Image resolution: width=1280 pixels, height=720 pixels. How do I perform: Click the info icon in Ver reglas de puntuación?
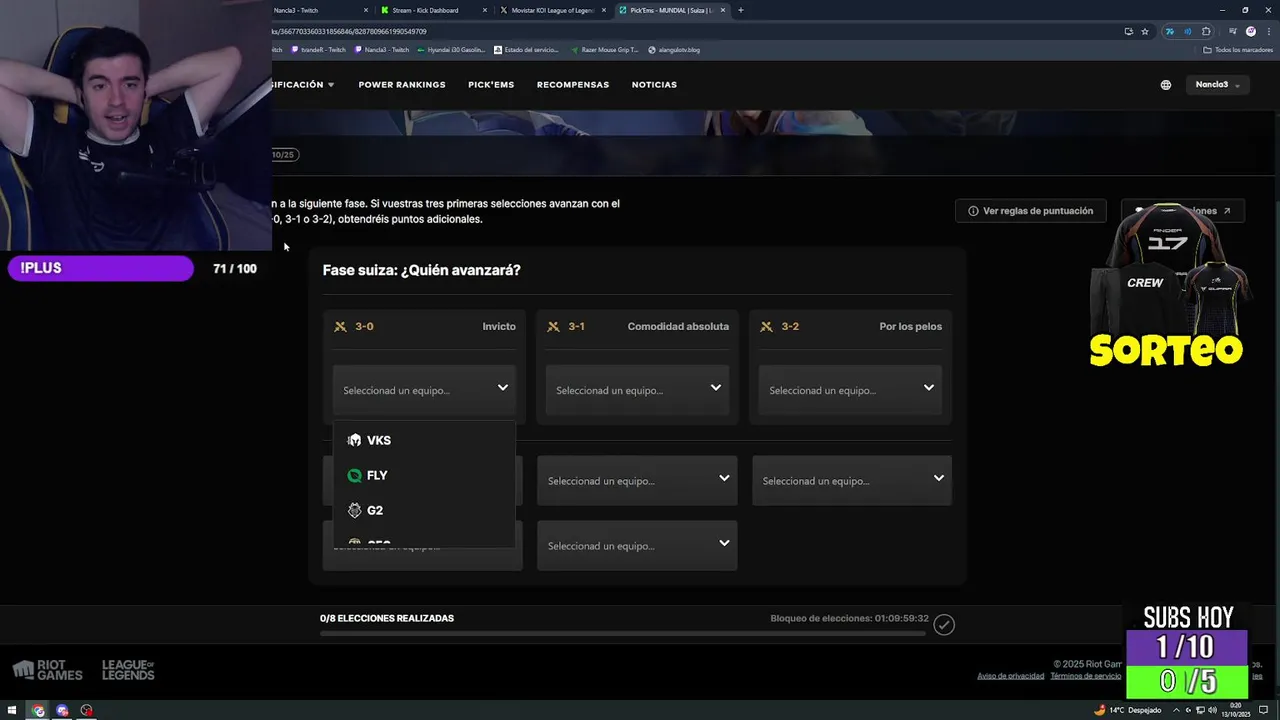tap(973, 211)
